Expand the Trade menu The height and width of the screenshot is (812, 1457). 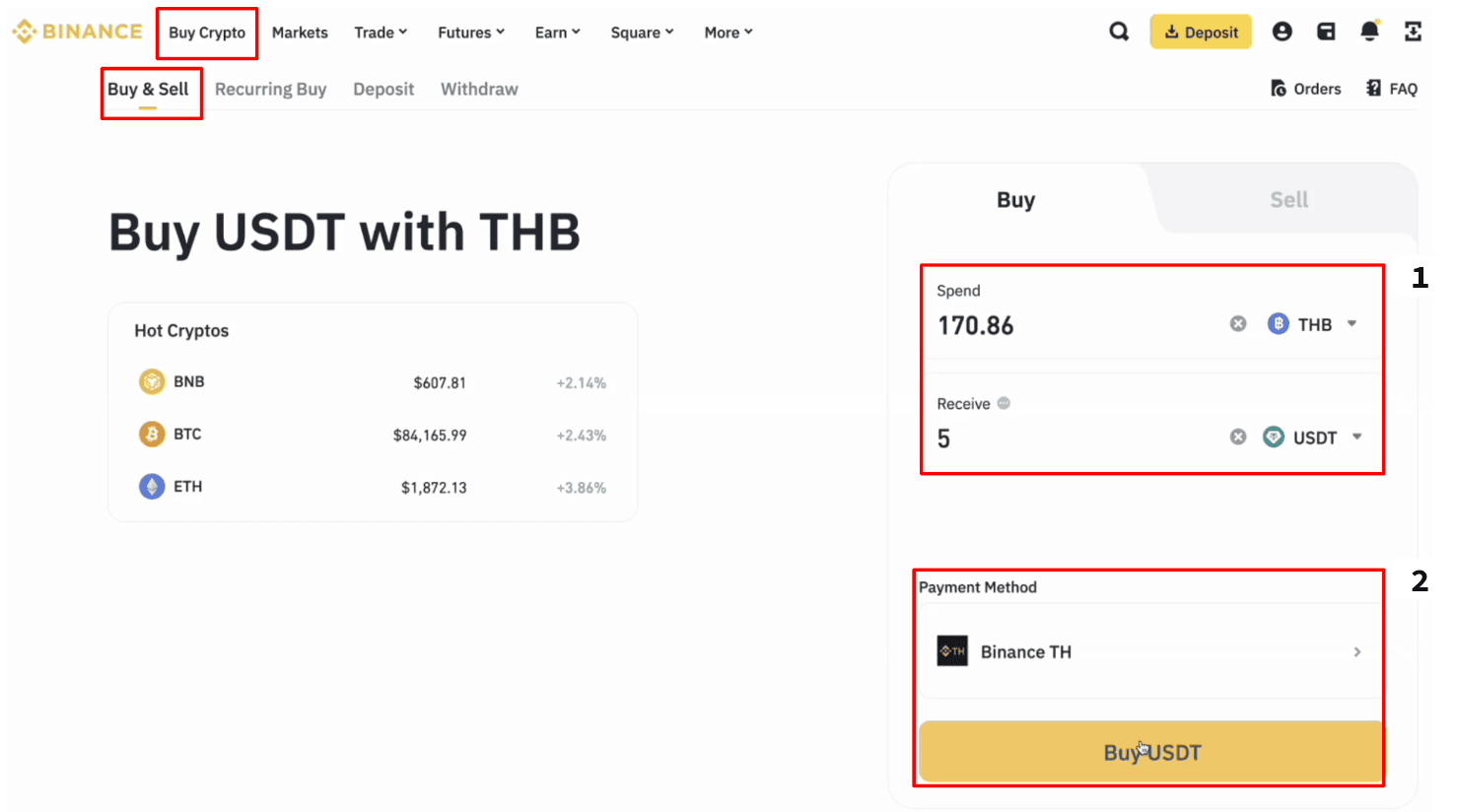(x=381, y=33)
